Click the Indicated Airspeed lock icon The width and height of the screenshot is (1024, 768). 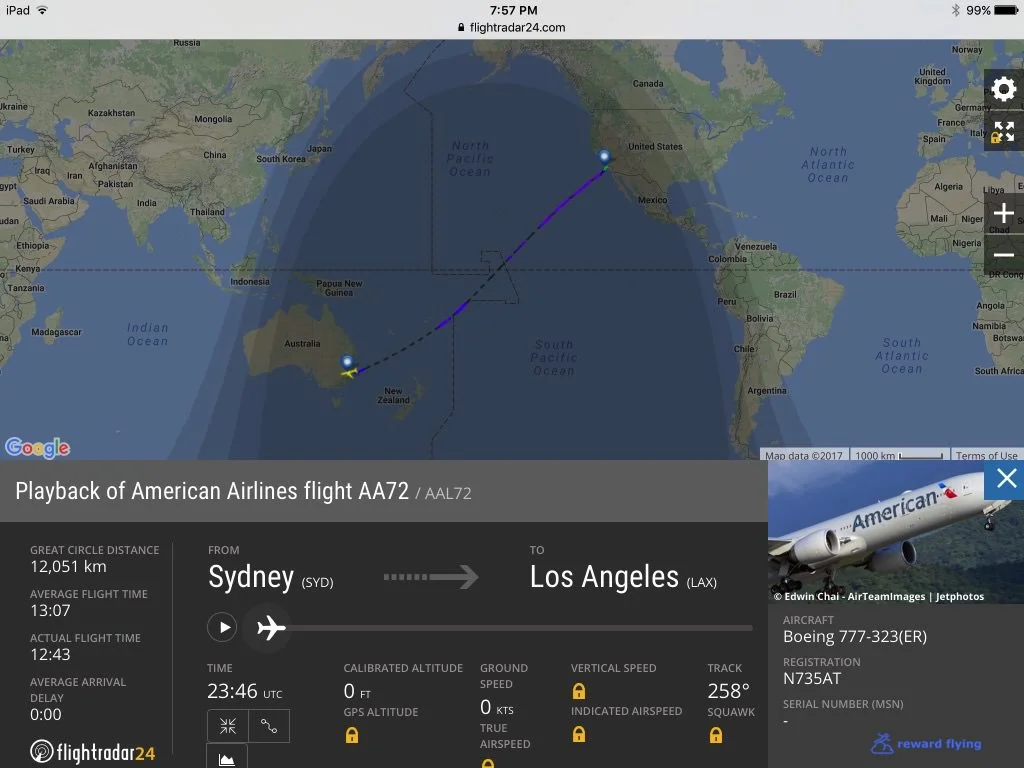[579, 735]
